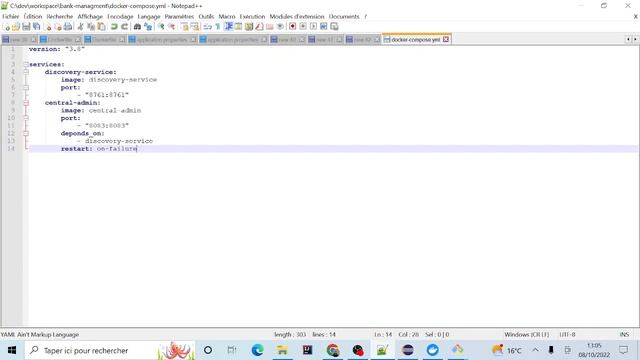Image resolution: width=640 pixels, height=360 pixels.
Task: Click the Zoom In magnifier icon
Action: [x=161, y=27]
